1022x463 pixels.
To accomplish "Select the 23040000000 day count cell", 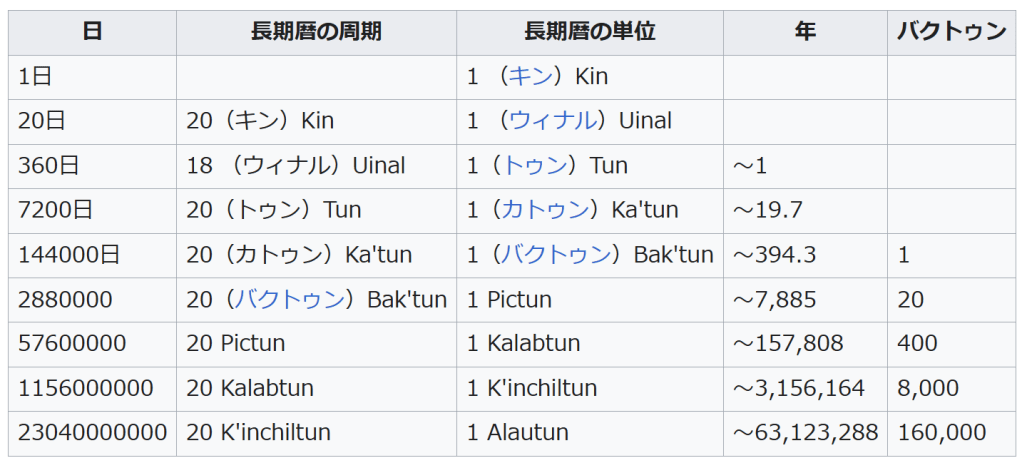I will point(92,433).
